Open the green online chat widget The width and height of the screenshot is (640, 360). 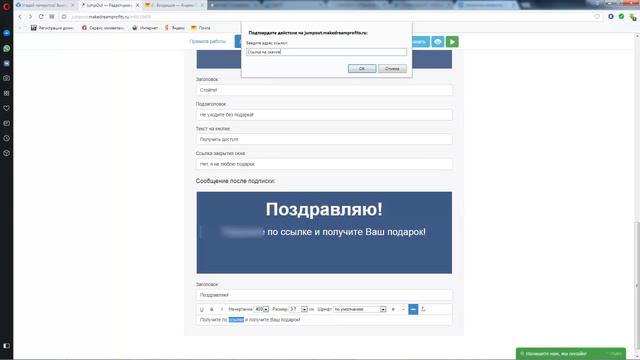coord(571,353)
